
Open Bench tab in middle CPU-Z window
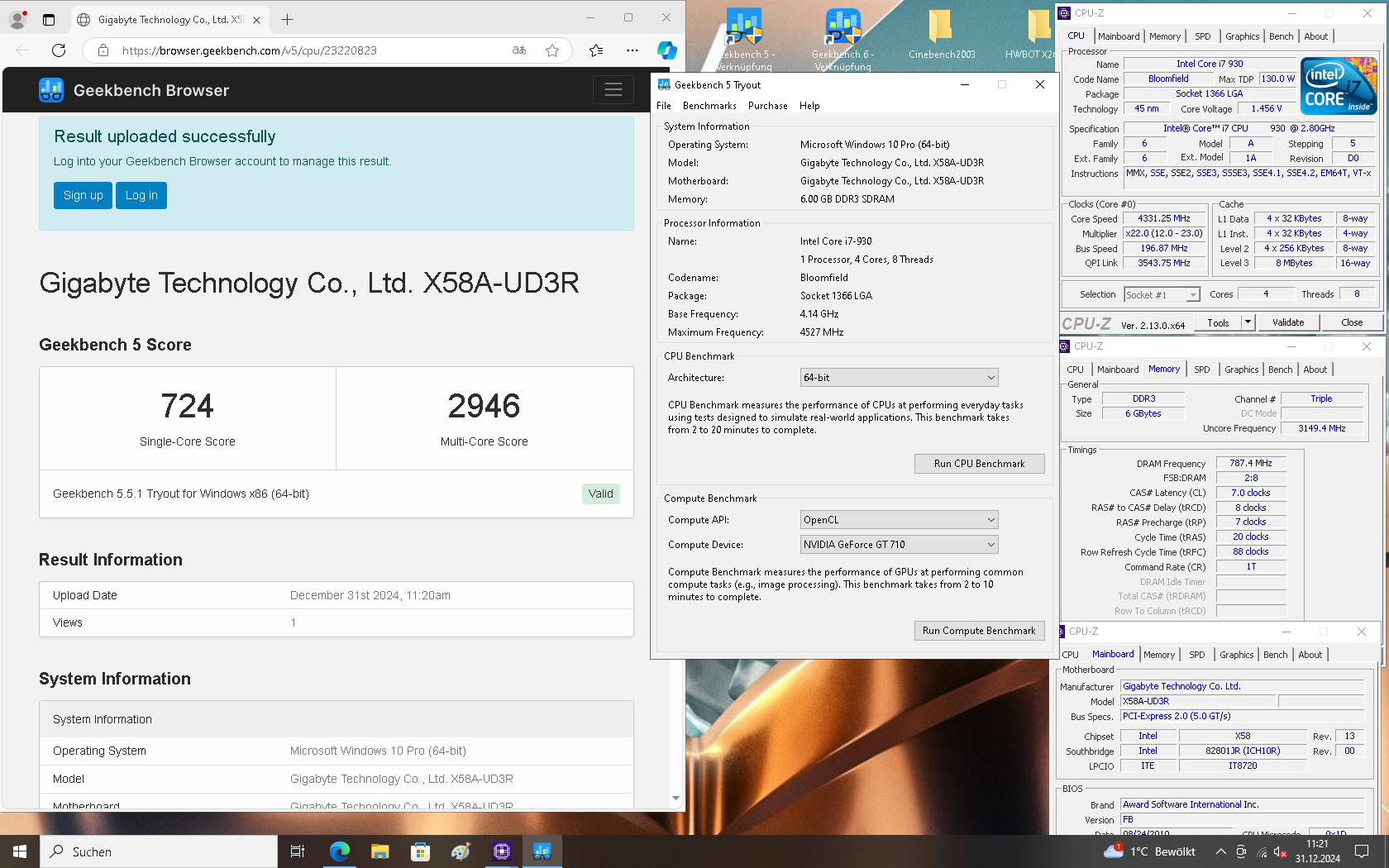click(1280, 370)
